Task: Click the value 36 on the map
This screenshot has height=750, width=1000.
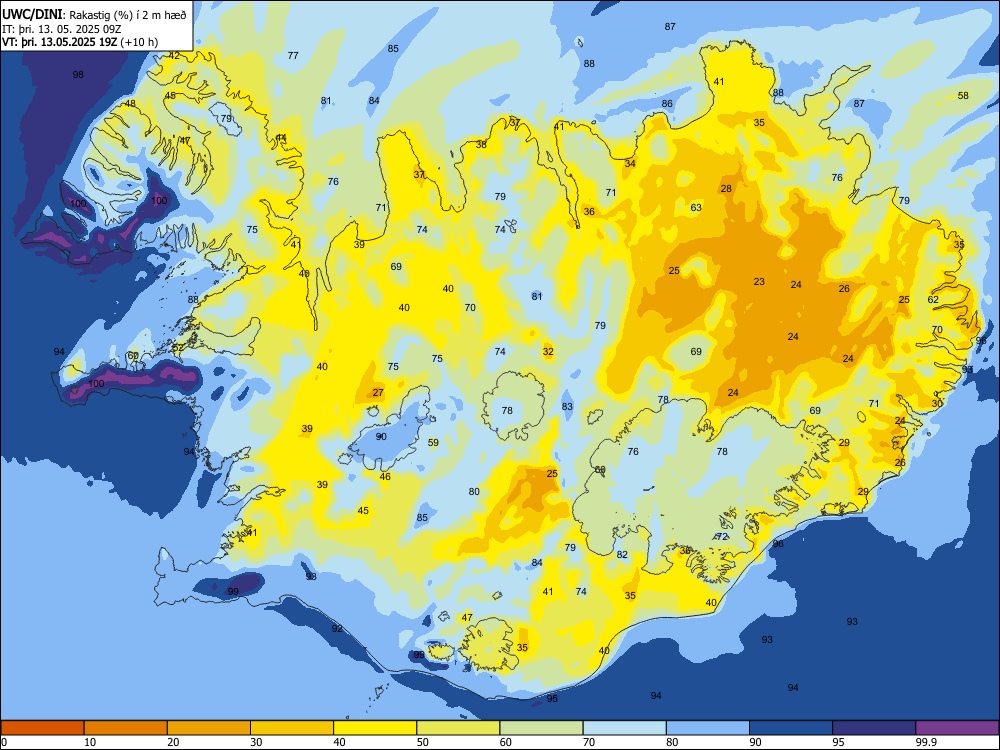Action: click(x=589, y=211)
